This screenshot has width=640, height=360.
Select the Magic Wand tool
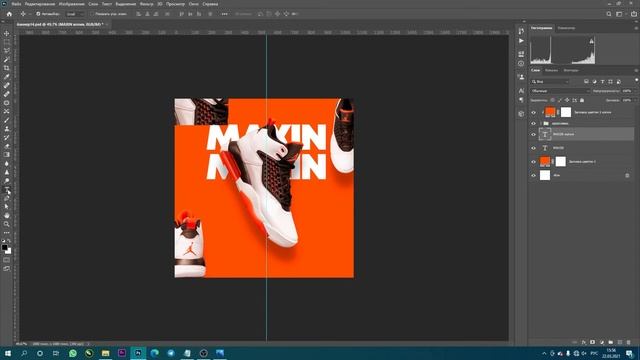[x=7, y=60]
